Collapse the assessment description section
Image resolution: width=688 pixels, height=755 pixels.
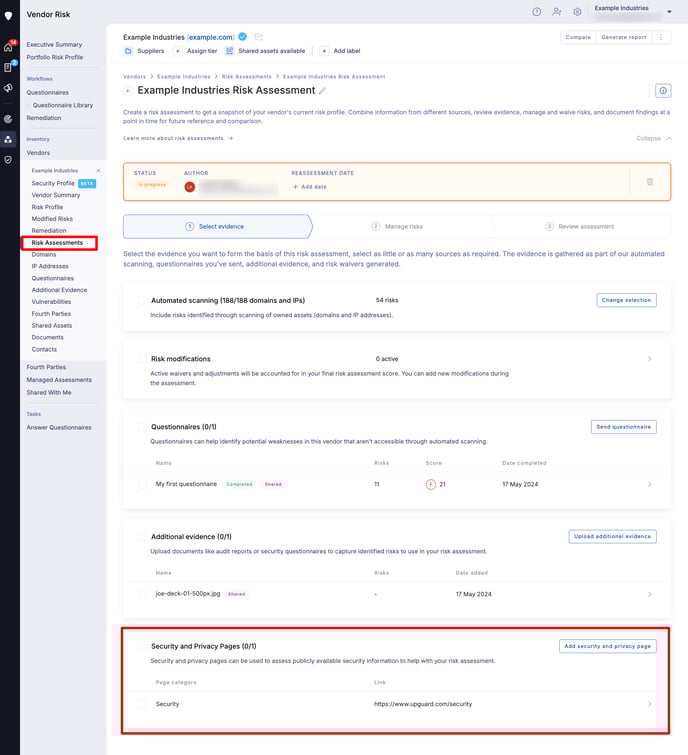click(653, 138)
